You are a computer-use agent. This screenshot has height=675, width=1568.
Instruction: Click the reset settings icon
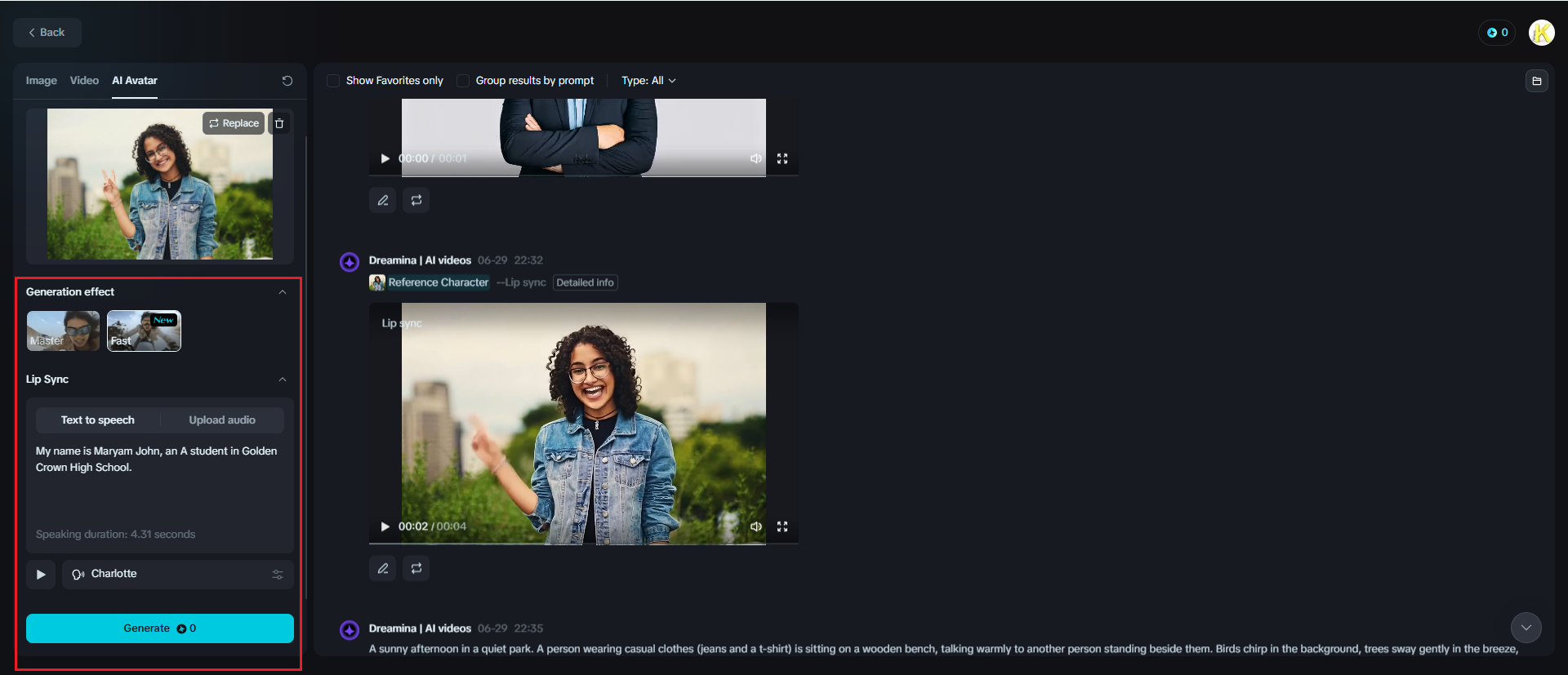287,81
